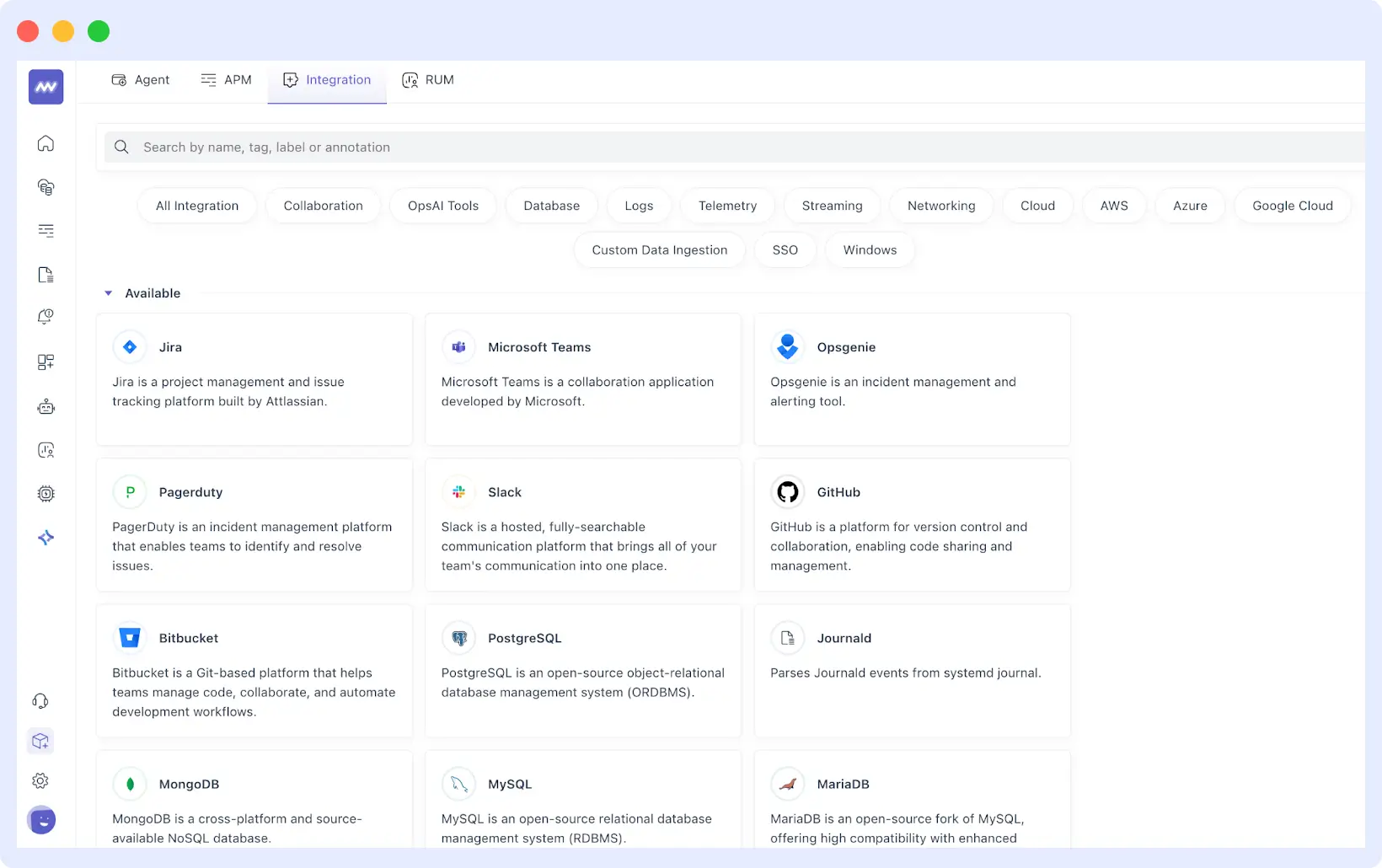Click the Bitbucket title text
1382x868 pixels.
pos(189,638)
